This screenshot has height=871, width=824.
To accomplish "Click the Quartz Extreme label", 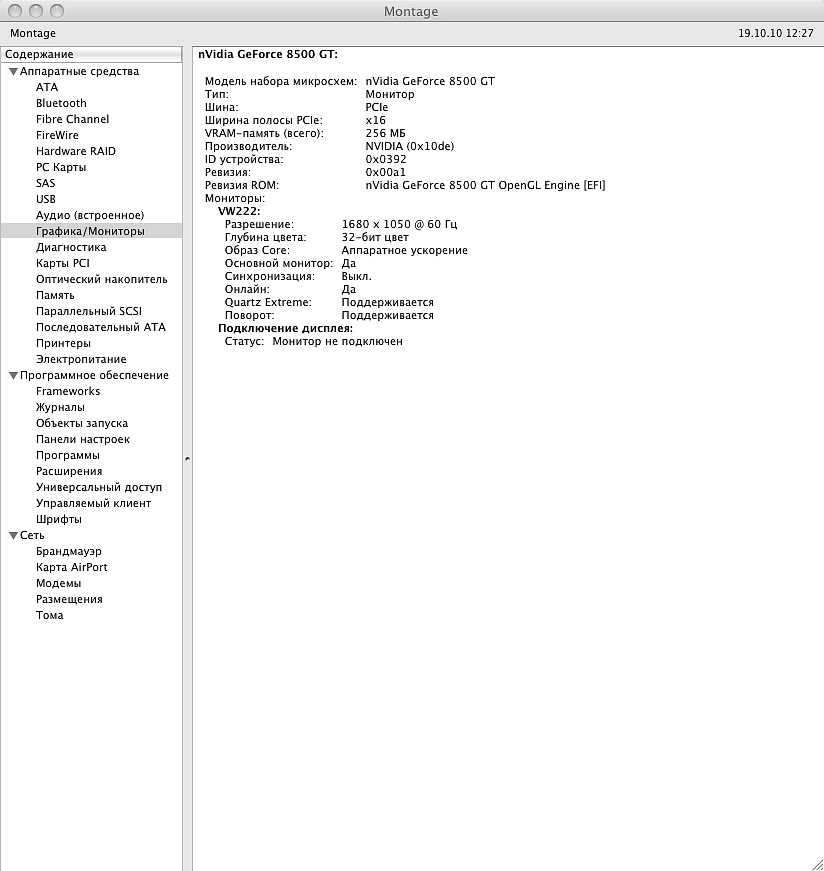I will [268, 303].
